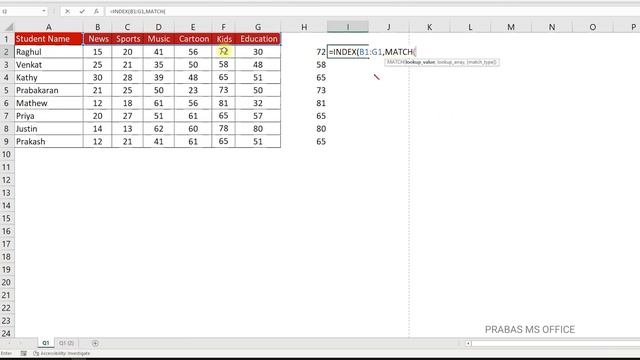Click the Student Name header cell
Screen dimensions: 640x360
[49, 39]
